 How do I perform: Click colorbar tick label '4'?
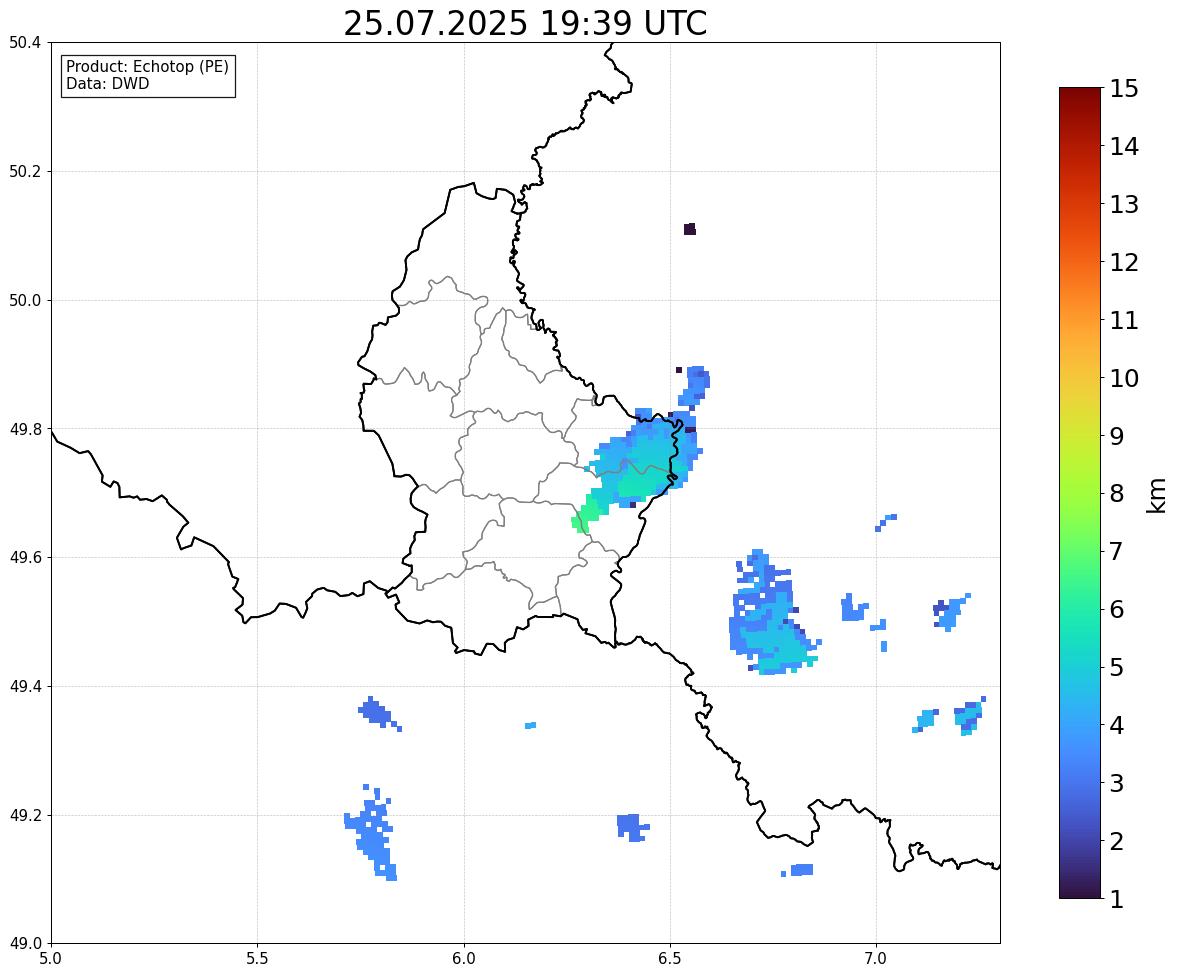[x=1117, y=725]
